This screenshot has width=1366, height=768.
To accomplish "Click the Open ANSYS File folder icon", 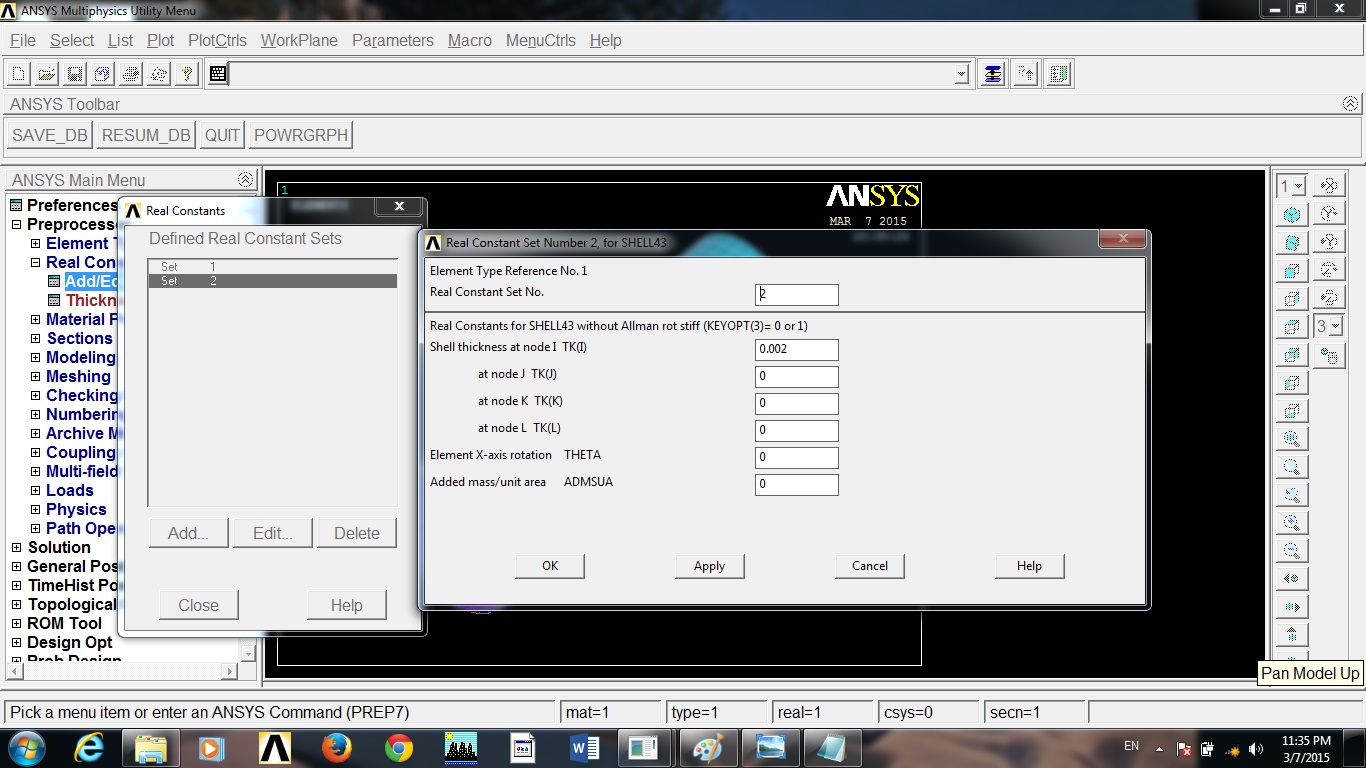I will coord(46,74).
